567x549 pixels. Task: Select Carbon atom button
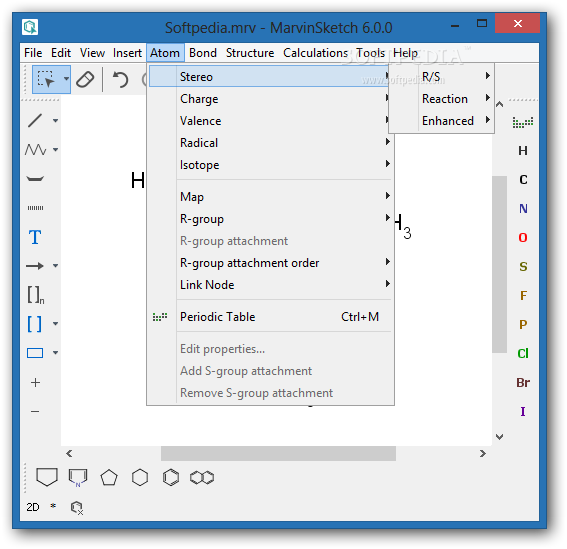[523, 180]
